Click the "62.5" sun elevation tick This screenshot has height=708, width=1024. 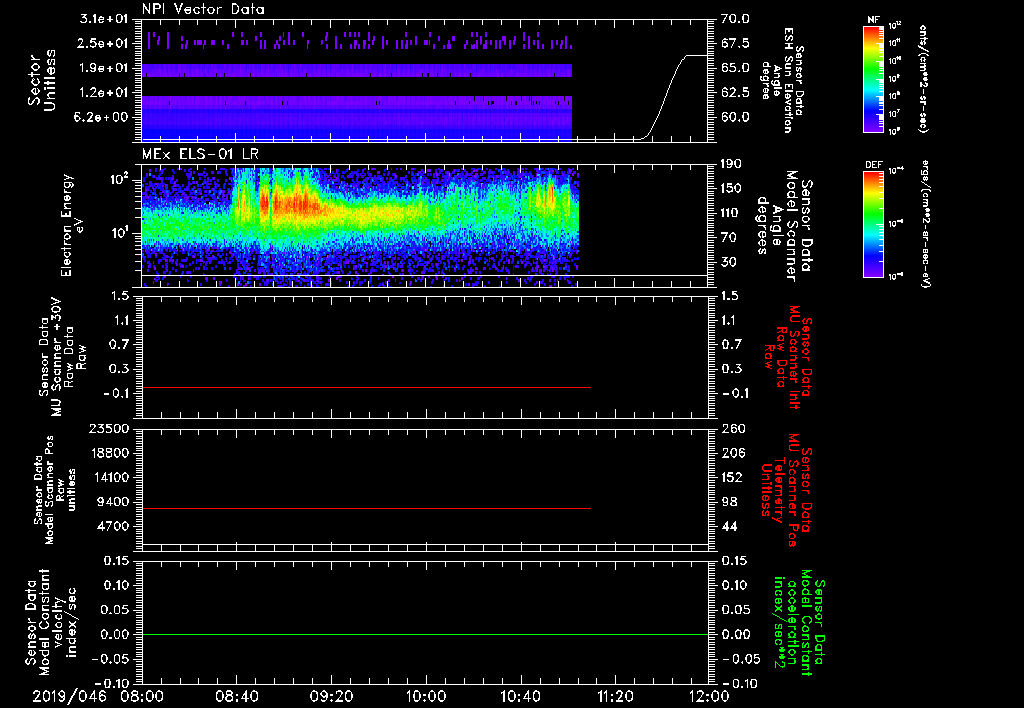[x=735, y=93]
